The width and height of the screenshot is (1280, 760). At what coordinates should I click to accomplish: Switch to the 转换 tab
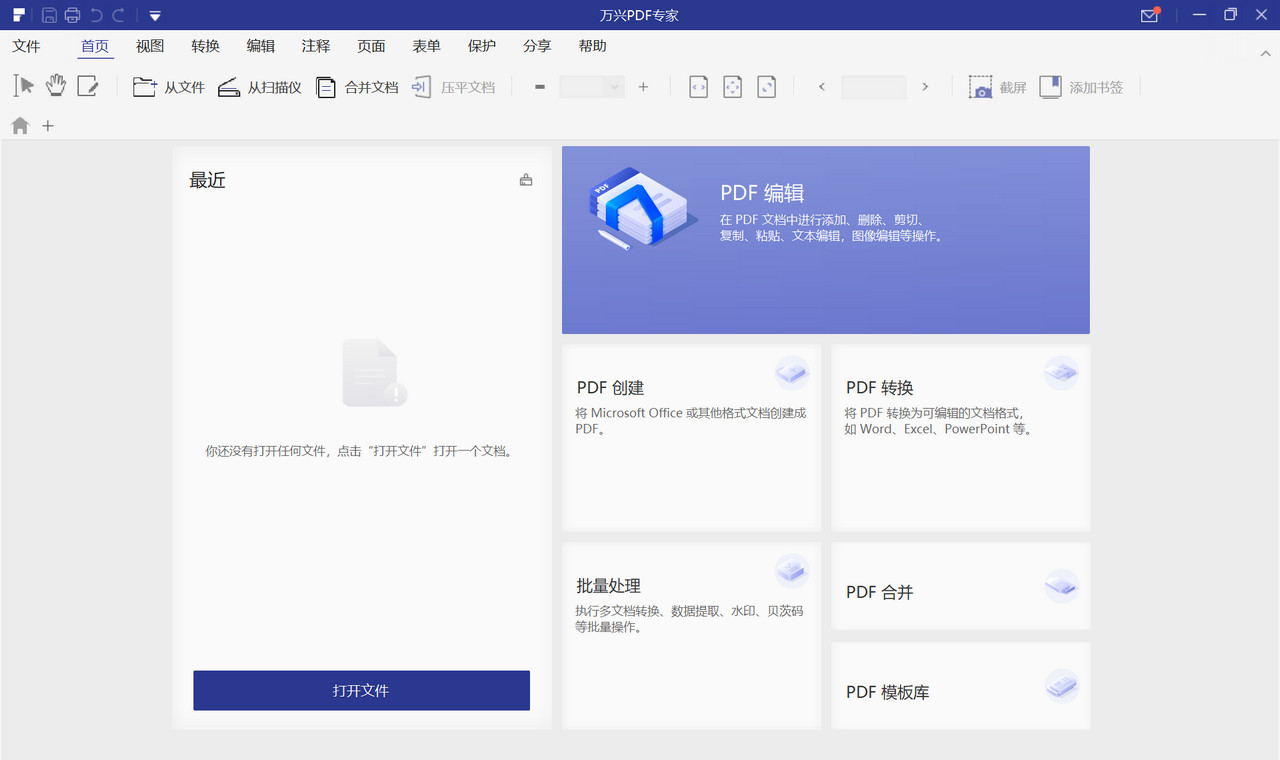click(205, 46)
